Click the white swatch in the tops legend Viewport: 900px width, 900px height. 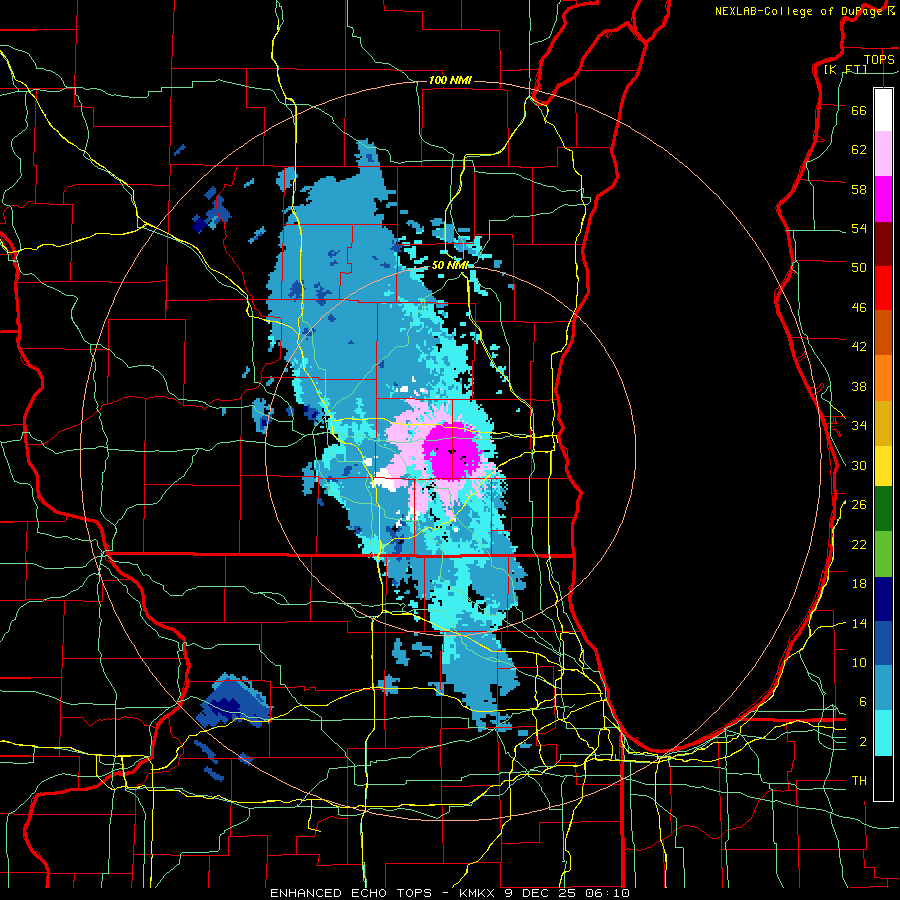(x=883, y=110)
